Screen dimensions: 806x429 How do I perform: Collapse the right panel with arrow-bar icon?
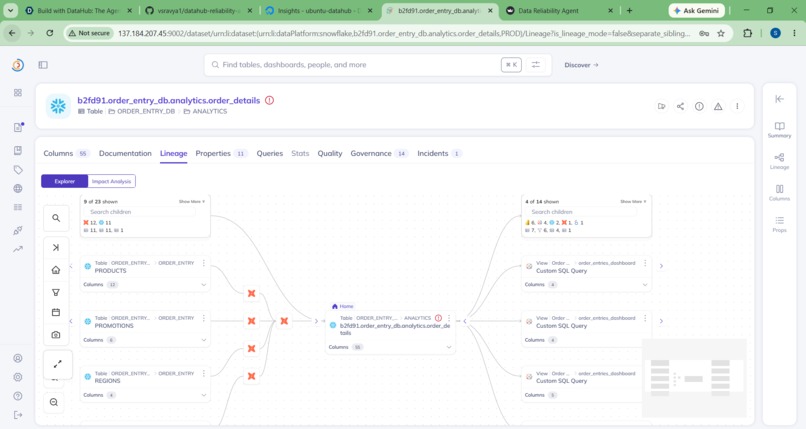point(779,99)
